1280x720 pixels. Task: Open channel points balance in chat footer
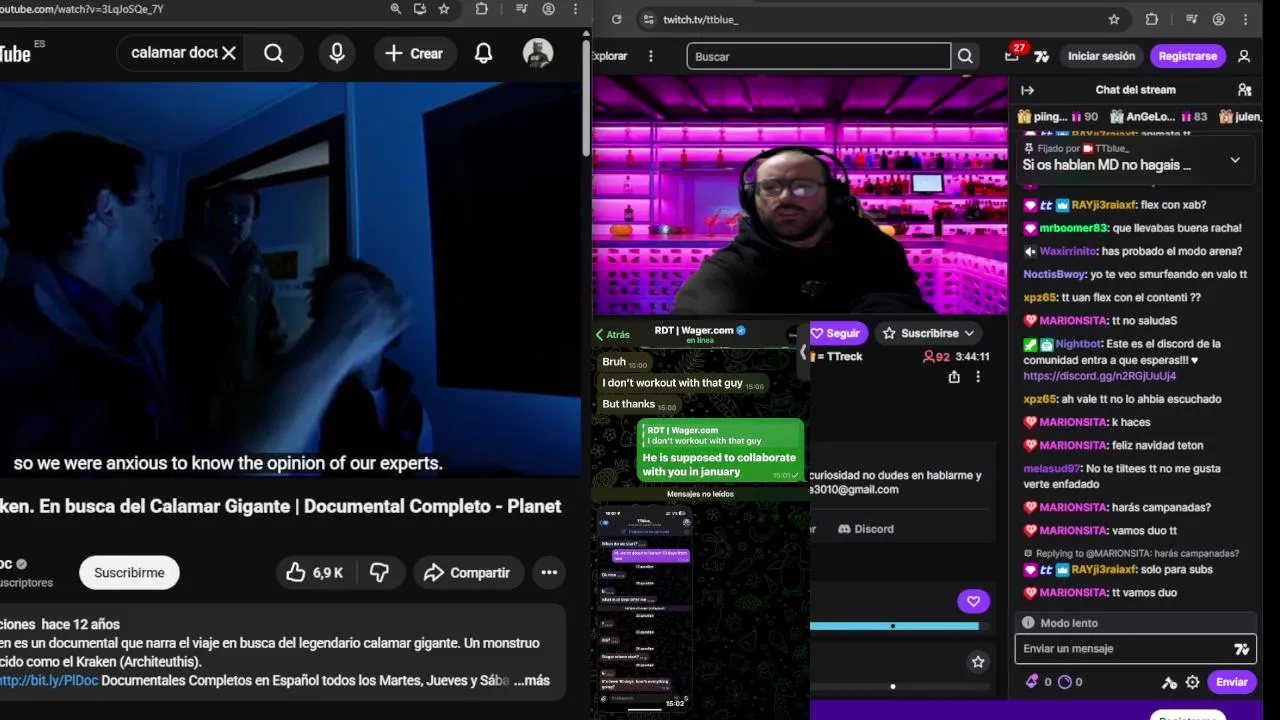(x=1070, y=682)
